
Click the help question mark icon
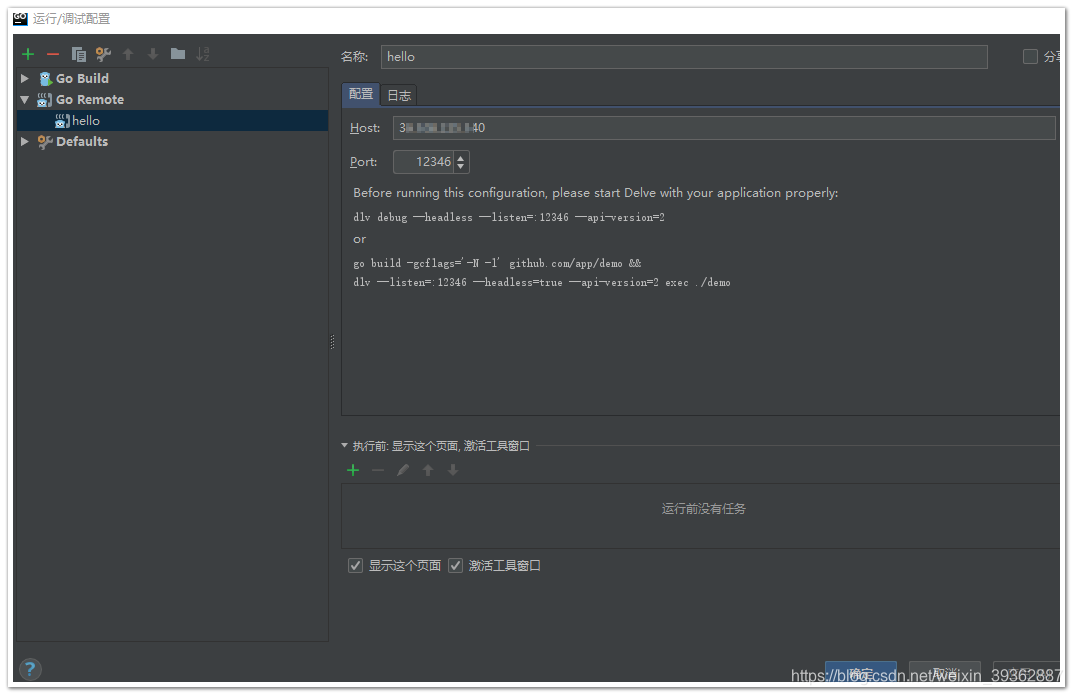(30, 669)
